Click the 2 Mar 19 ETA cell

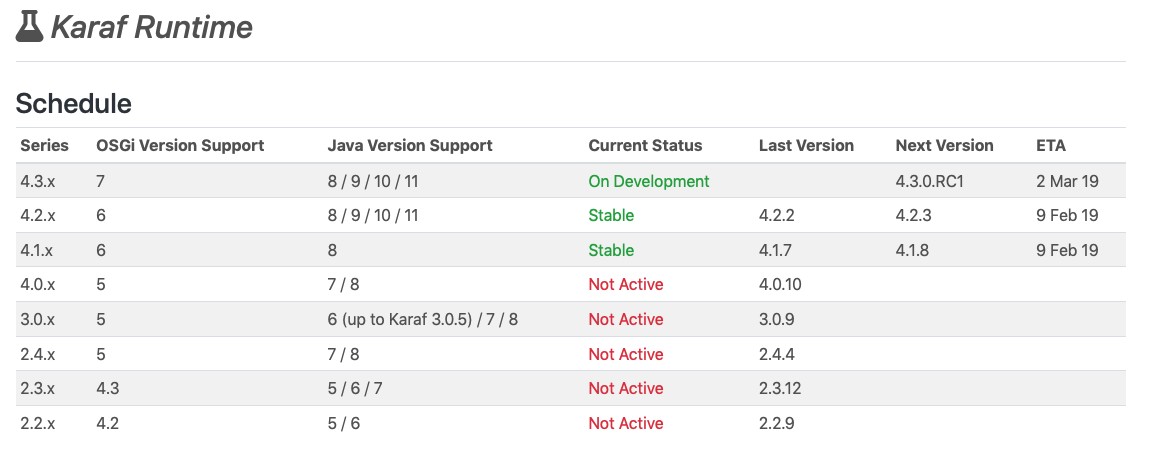pyautogui.click(x=1067, y=181)
